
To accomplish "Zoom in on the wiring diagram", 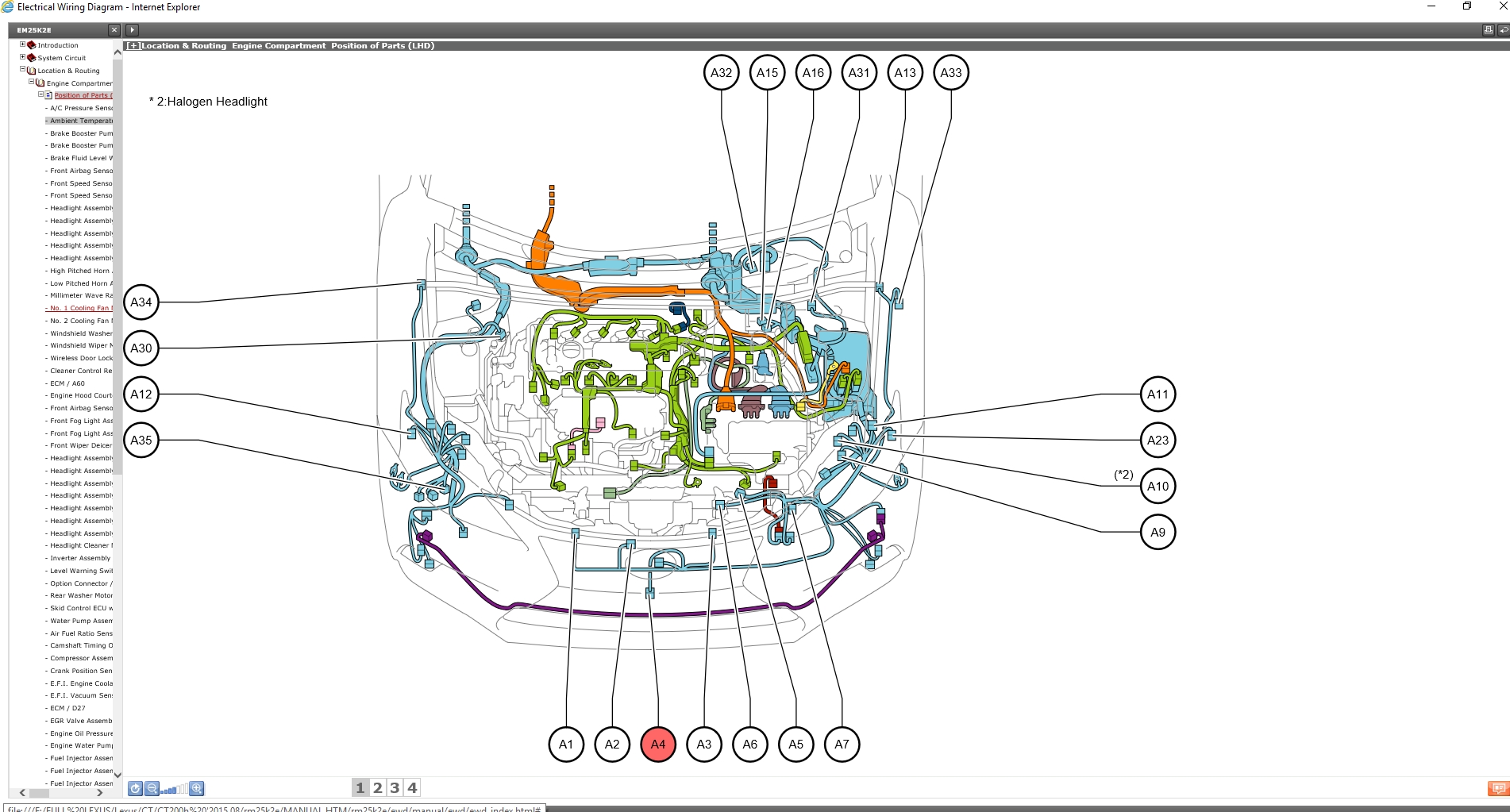I will tap(197, 788).
